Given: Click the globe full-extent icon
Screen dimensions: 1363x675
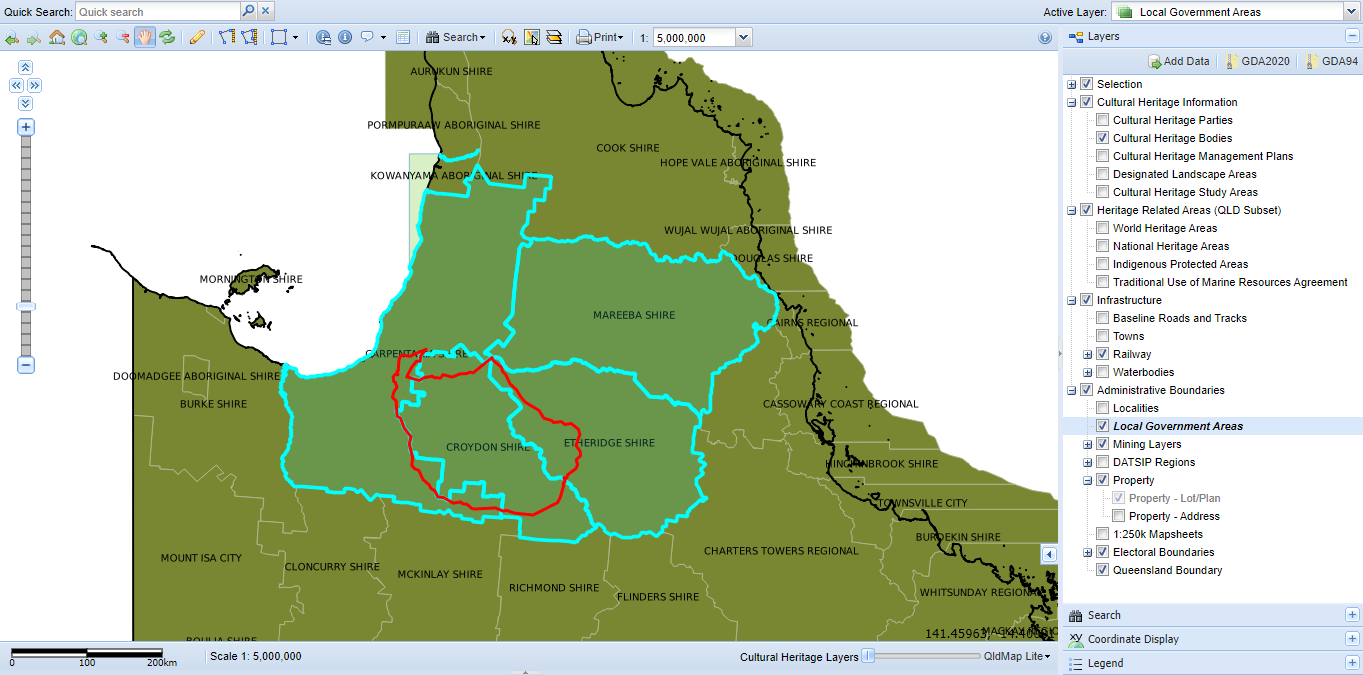Looking at the screenshot, I should tap(78, 37).
